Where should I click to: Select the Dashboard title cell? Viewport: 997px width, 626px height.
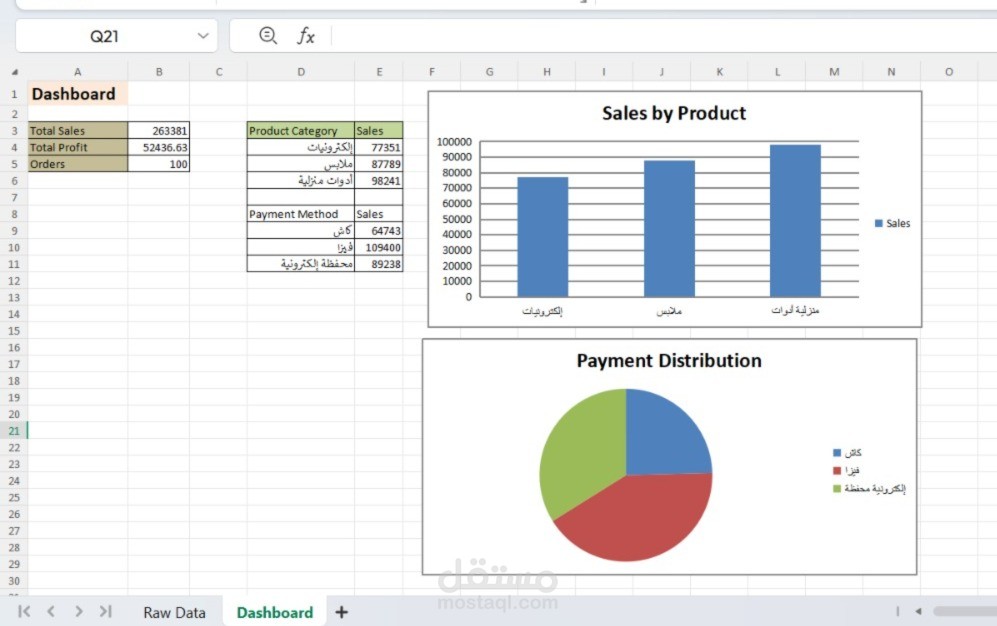pyautogui.click(x=78, y=94)
